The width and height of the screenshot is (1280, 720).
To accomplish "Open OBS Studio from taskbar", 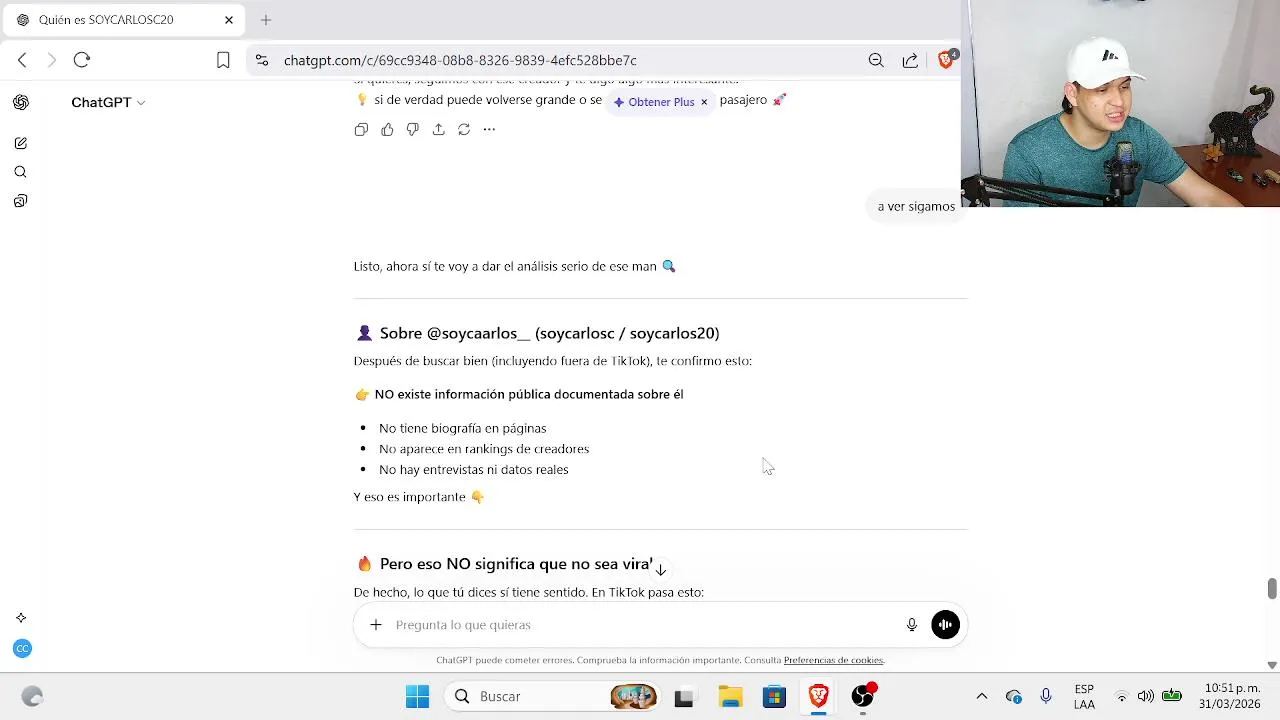I will pos(863,696).
